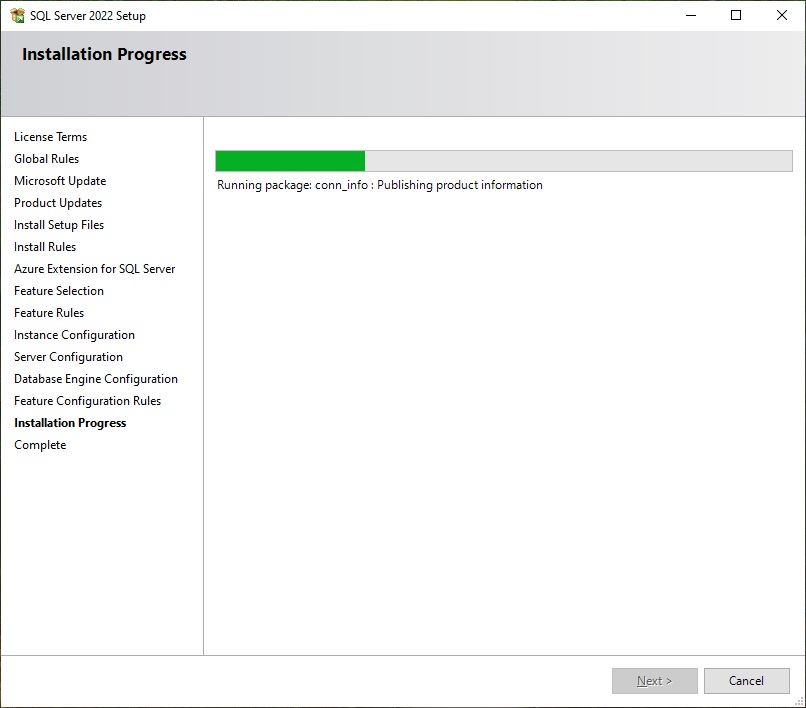Image resolution: width=806 pixels, height=708 pixels.
Task: Open Server Configuration step
Action: click(x=68, y=357)
